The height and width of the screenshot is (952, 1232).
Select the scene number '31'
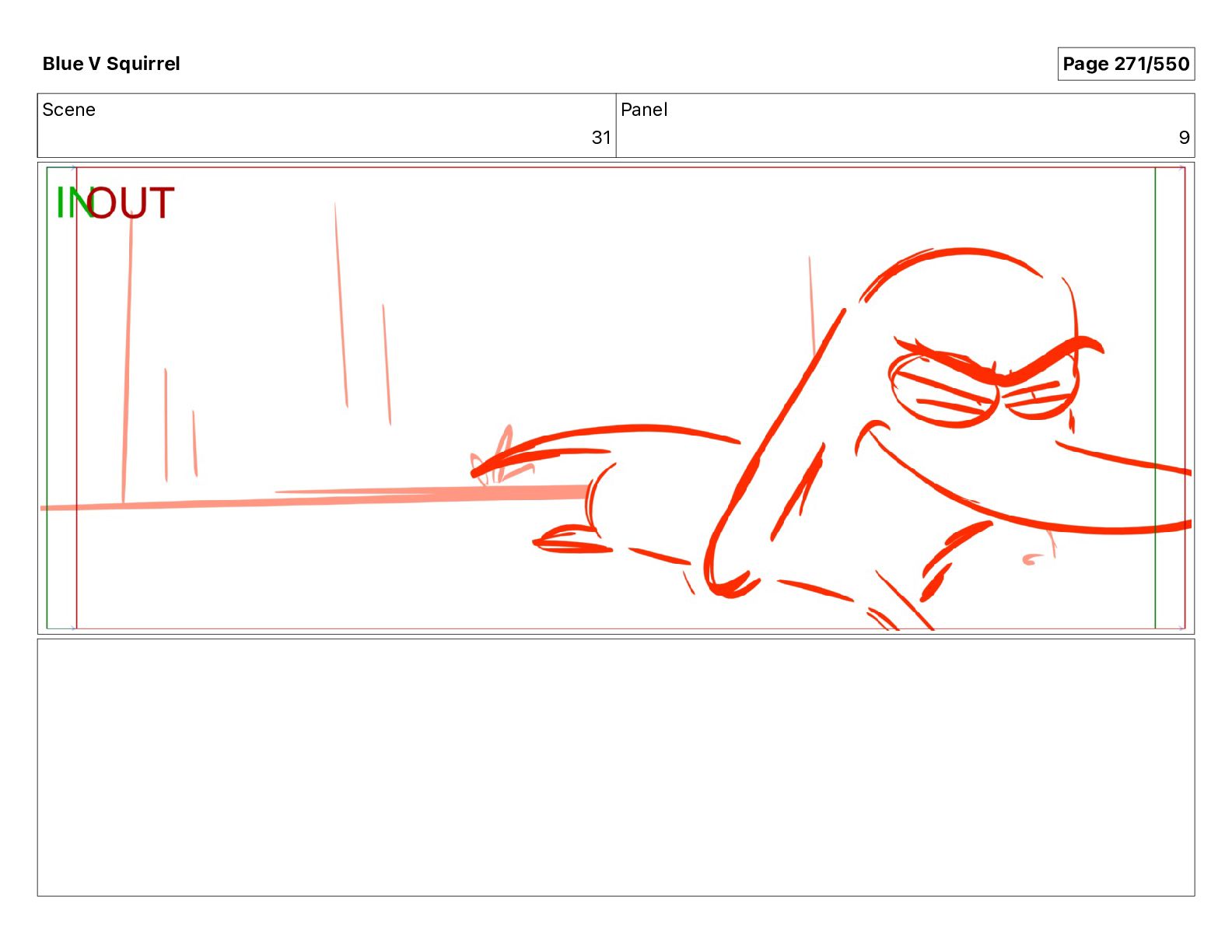click(x=601, y=138)
